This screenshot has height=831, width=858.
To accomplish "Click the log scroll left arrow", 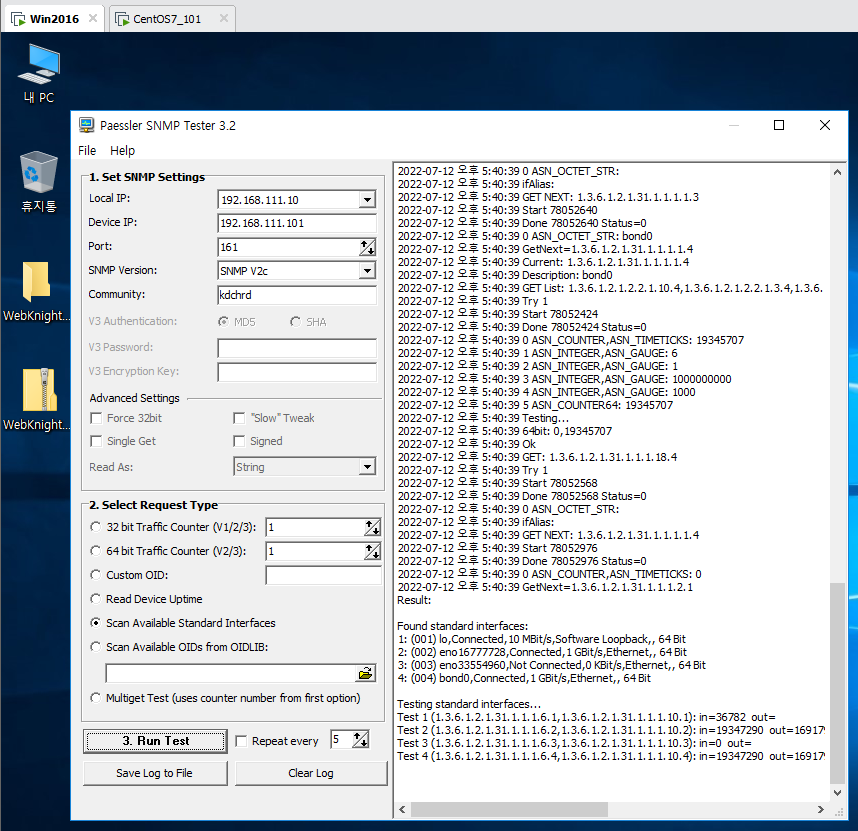I will coord(402,809).
